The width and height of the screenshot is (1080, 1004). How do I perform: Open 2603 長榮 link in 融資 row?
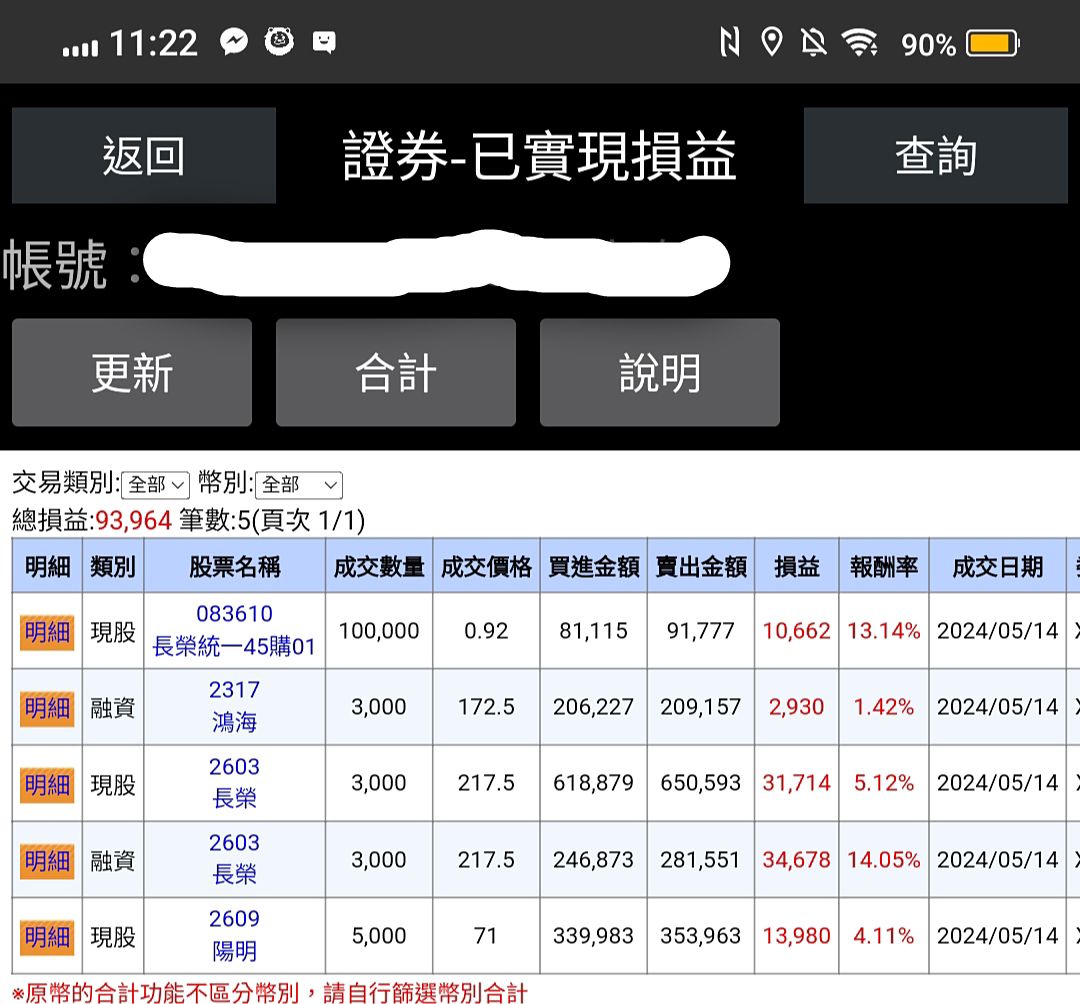pyautogui.click(x=234, y=859)
